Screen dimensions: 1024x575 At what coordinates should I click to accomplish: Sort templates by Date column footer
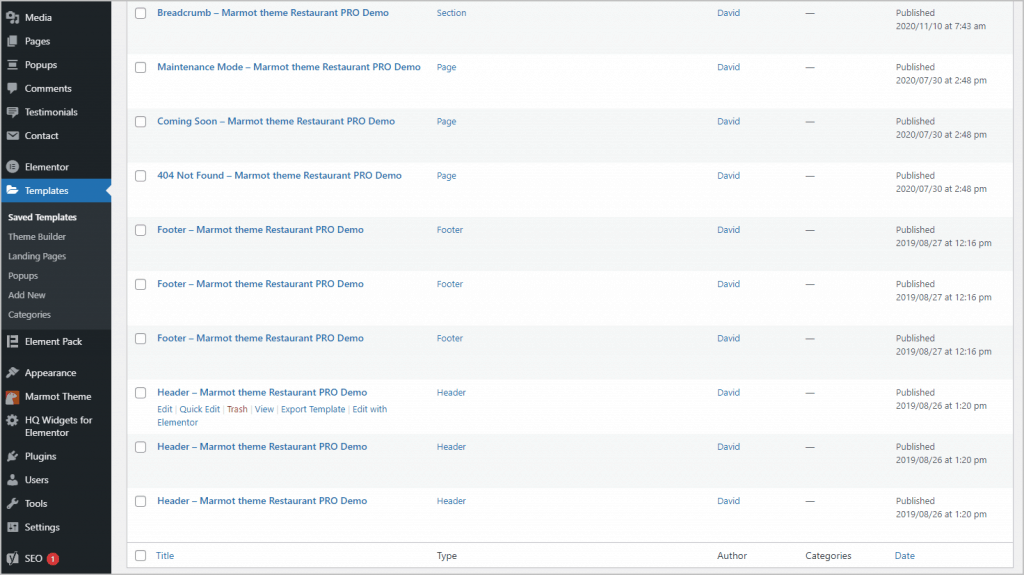(x=904, y=556)
